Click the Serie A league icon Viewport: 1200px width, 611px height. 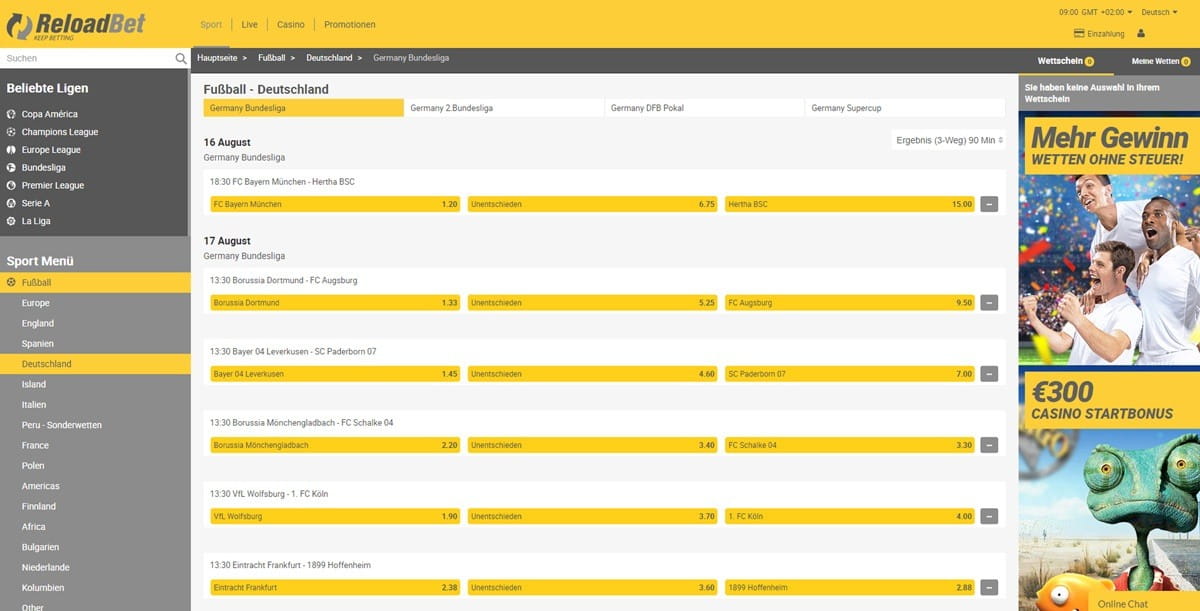click(x=11, y=203)
